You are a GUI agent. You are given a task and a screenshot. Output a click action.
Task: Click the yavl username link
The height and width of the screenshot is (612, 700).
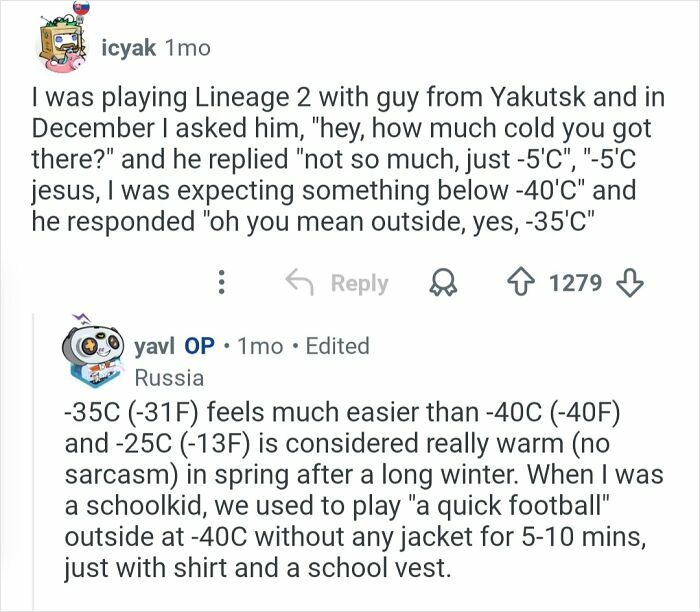(153, 346)
